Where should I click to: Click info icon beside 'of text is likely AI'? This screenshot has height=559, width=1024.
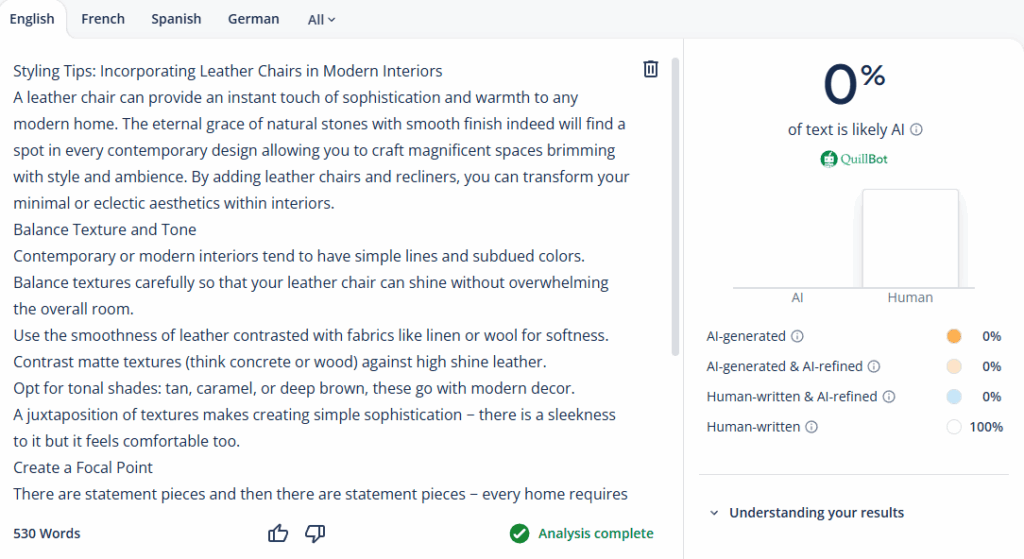(916, 130)
